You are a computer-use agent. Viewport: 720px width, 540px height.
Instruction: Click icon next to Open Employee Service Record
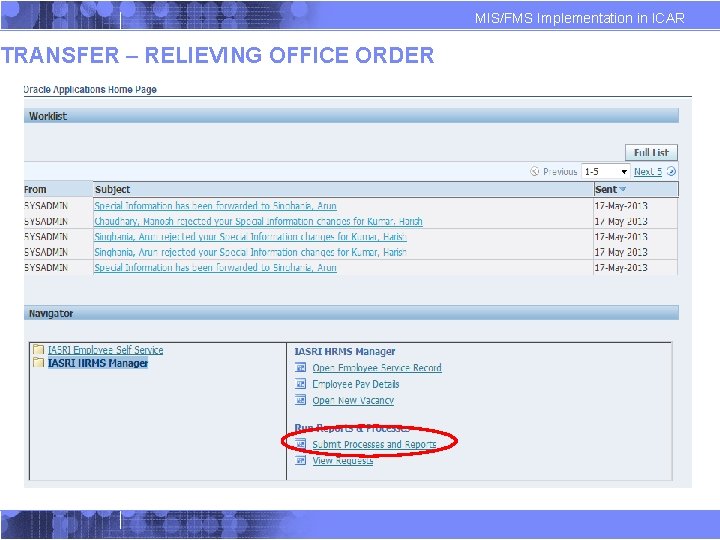coord(300,367)
